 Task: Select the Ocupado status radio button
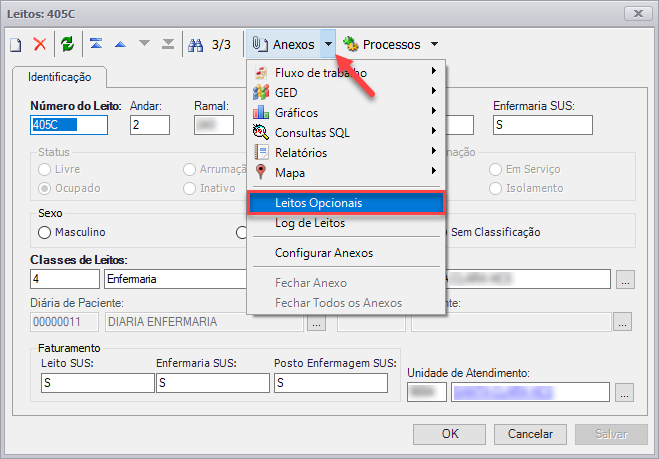[45, 188]
